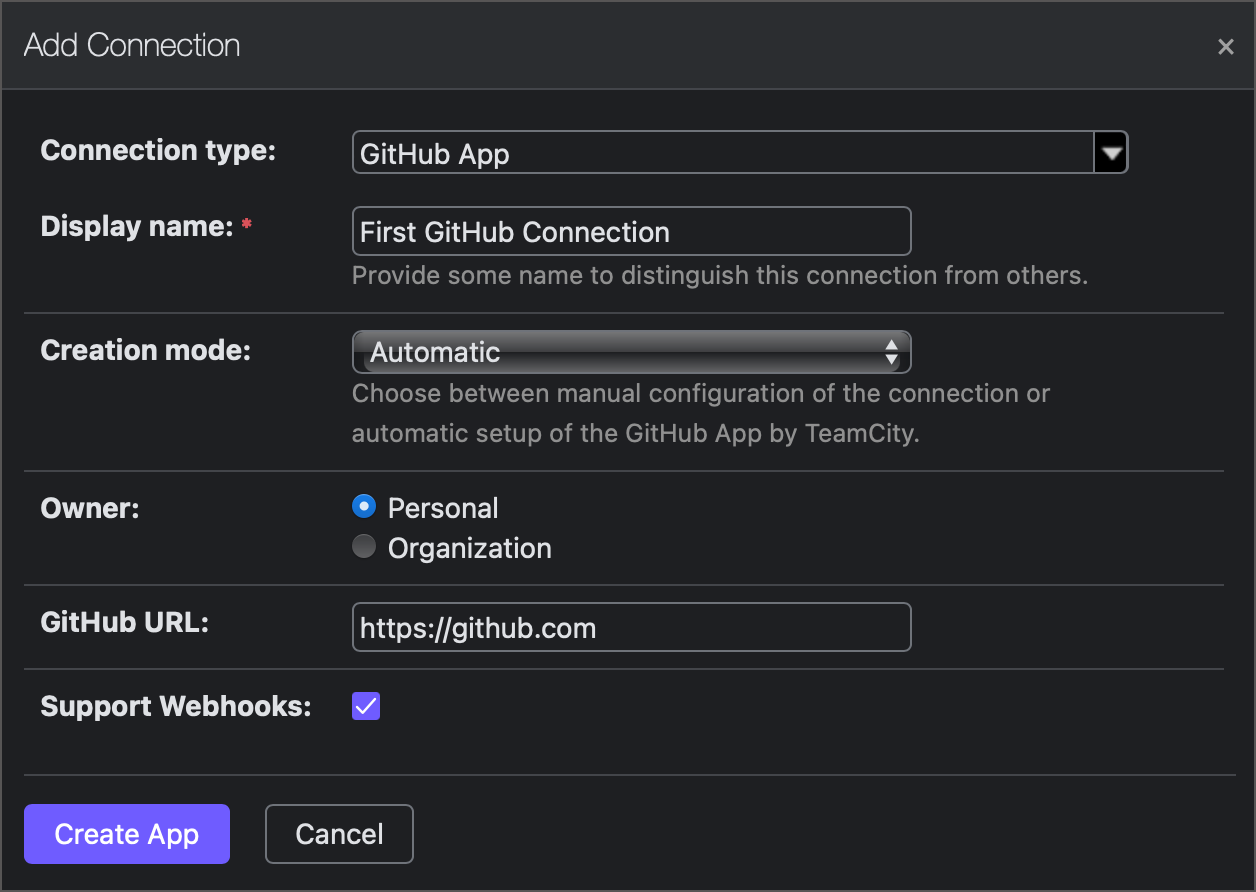Click the GitHub URL input field
1256x892 pixels.
631,627
